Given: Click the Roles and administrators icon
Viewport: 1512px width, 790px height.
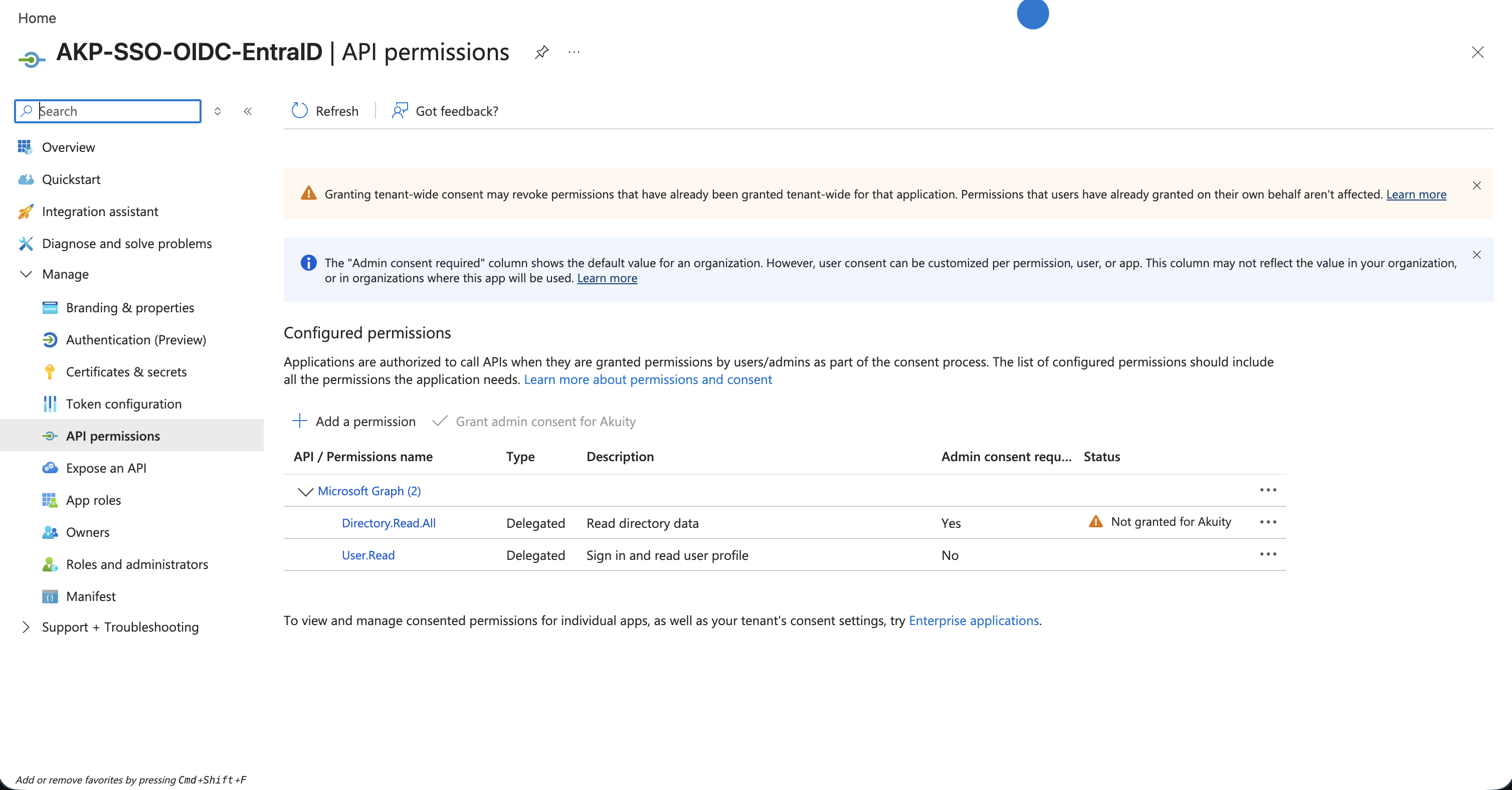Looking at the screenshot, I should coord(50,564).
